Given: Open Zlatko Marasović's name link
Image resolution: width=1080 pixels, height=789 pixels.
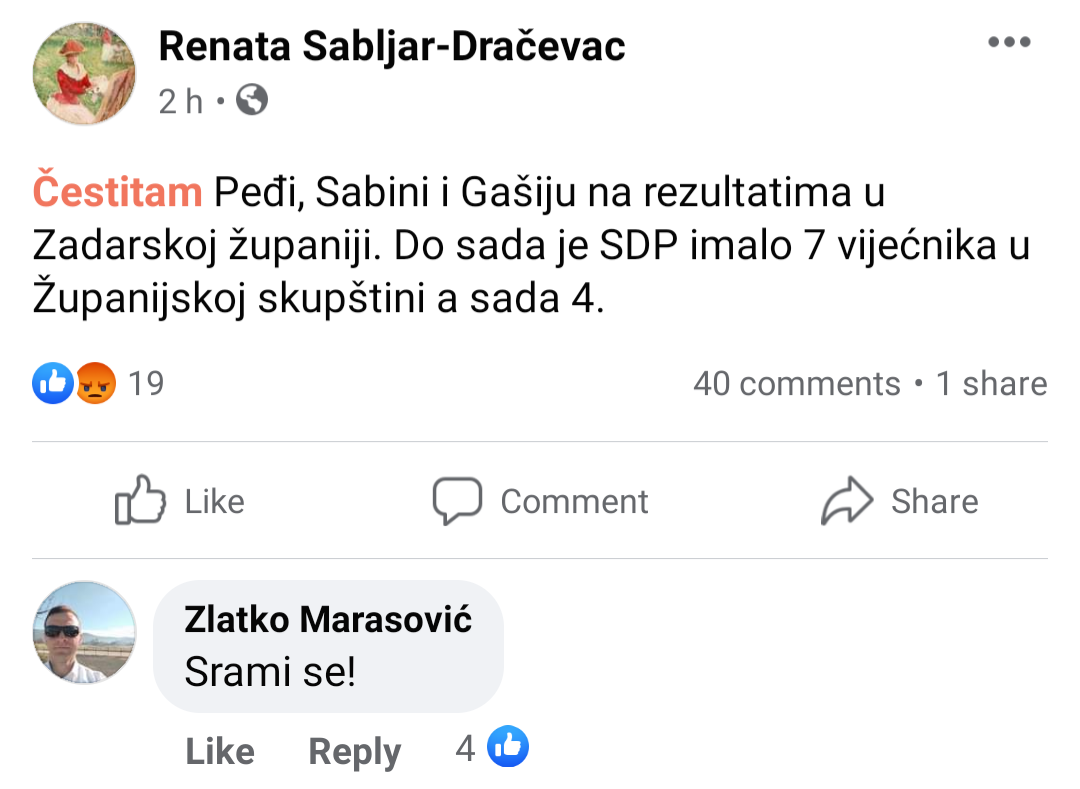Looking at the screenshot, I should pos(328,620).
